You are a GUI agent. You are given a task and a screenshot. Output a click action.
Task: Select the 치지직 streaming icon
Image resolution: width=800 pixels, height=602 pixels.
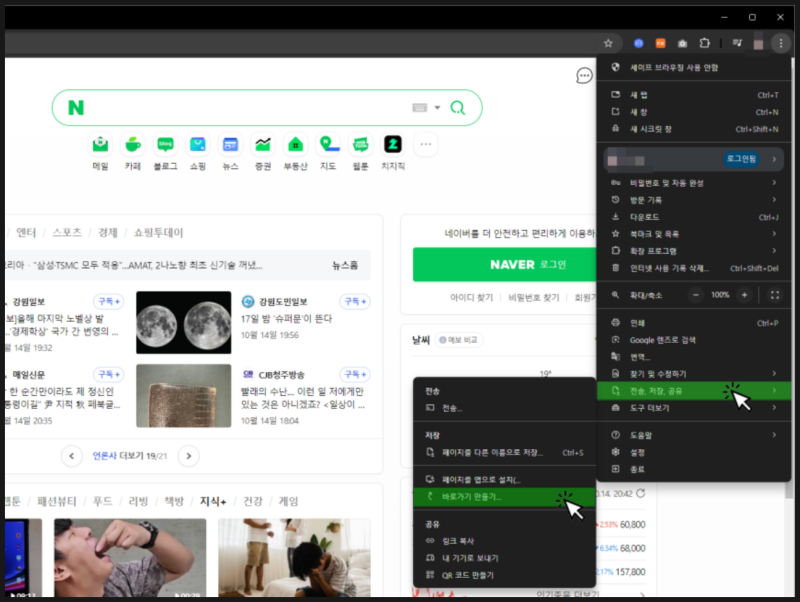(x=392, y=146)
